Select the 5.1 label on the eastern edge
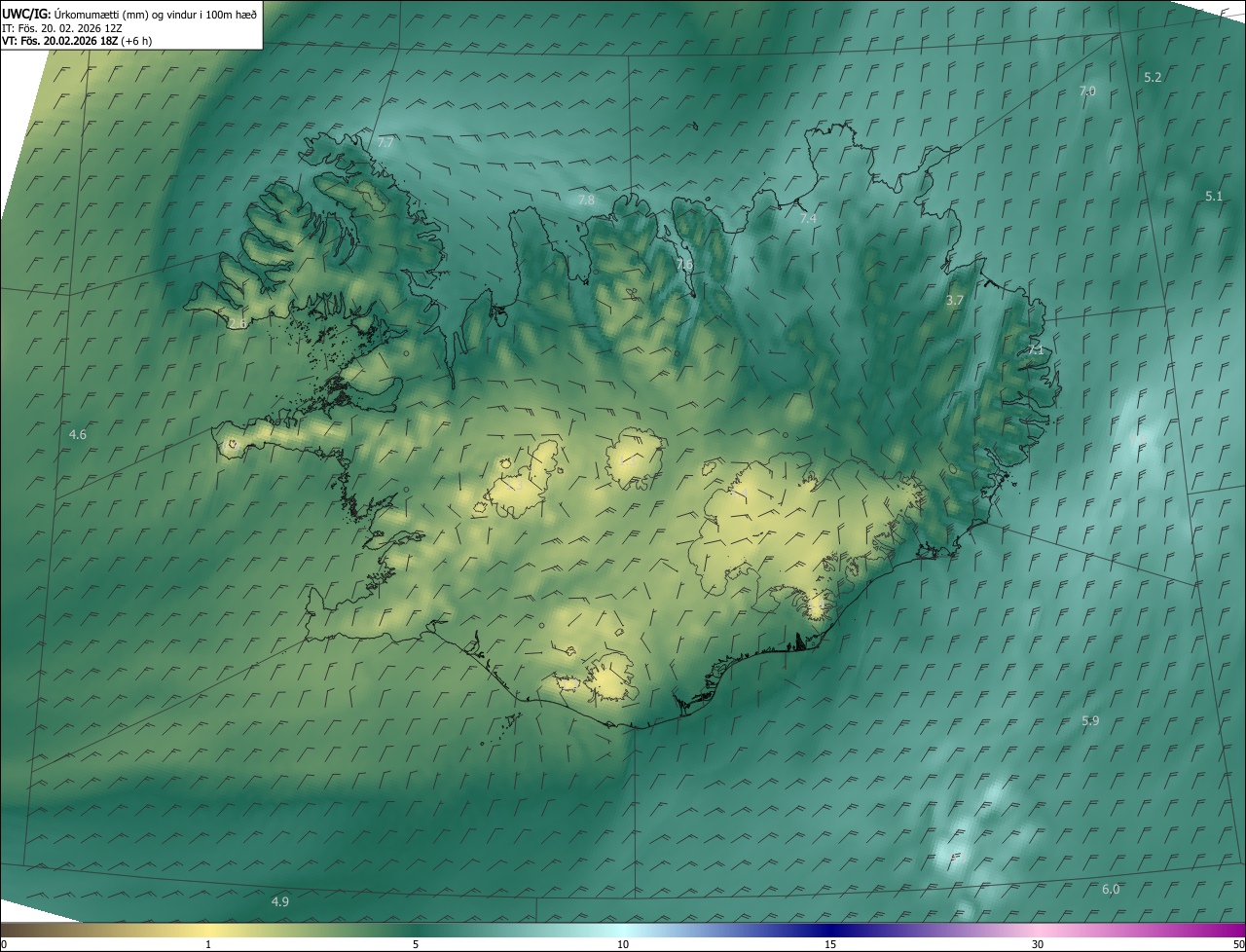The image size is (1246, 952). (1213, 196)
